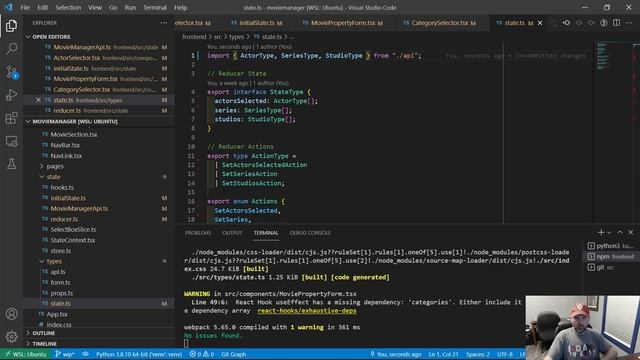Click git blame info in status bar
This screenshot has width=640, height=360.
[396, 354]
